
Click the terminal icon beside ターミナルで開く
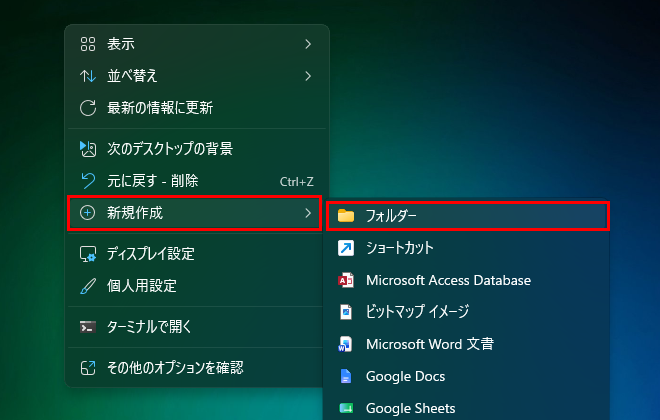pyautogui.click(x=88, y=327)
